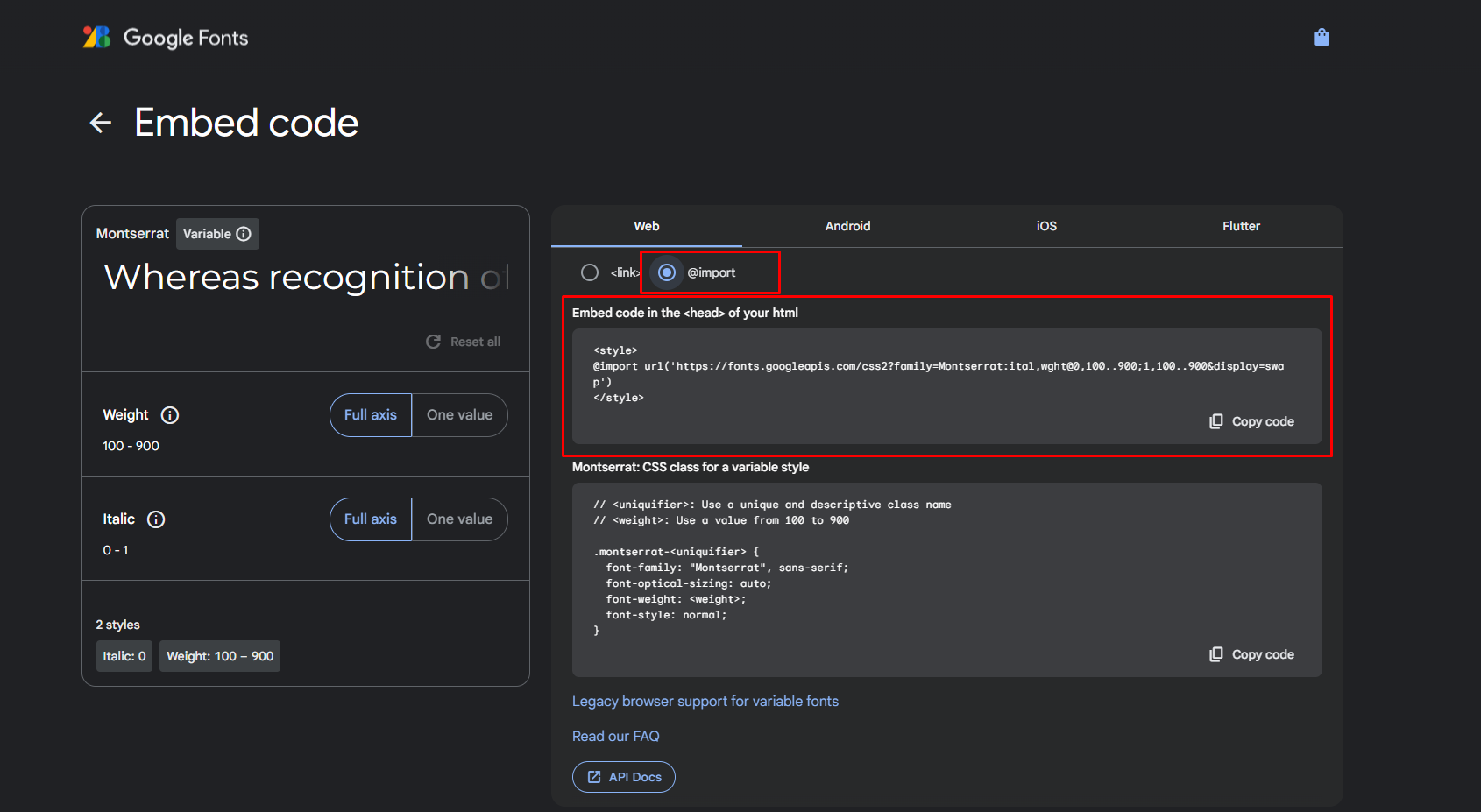
Task: Click the '<weight>: Use a value' comment line
Action: (x=721, y=520)
